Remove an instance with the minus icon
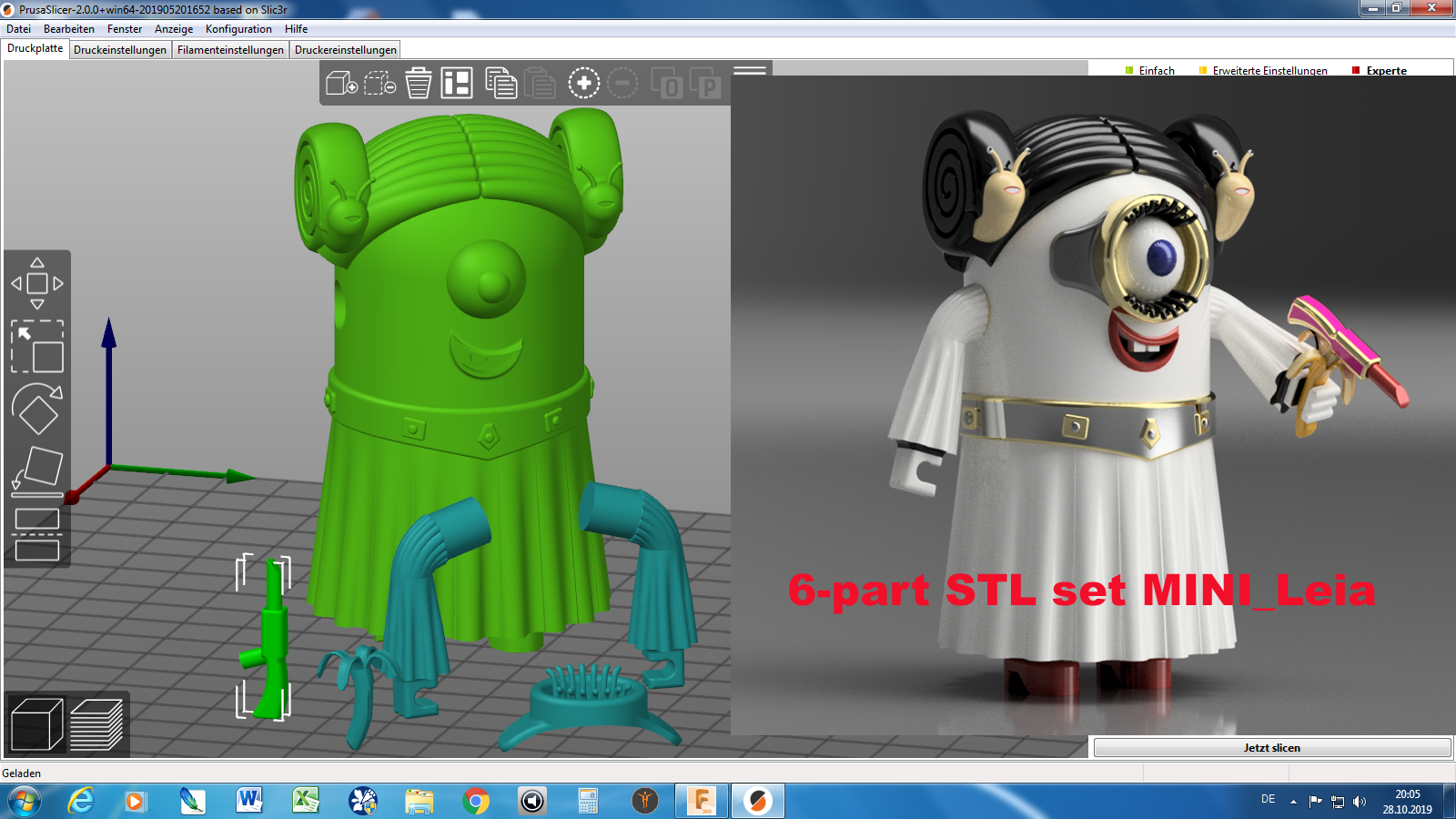The image size is (1456, 819). click(622, 84)
